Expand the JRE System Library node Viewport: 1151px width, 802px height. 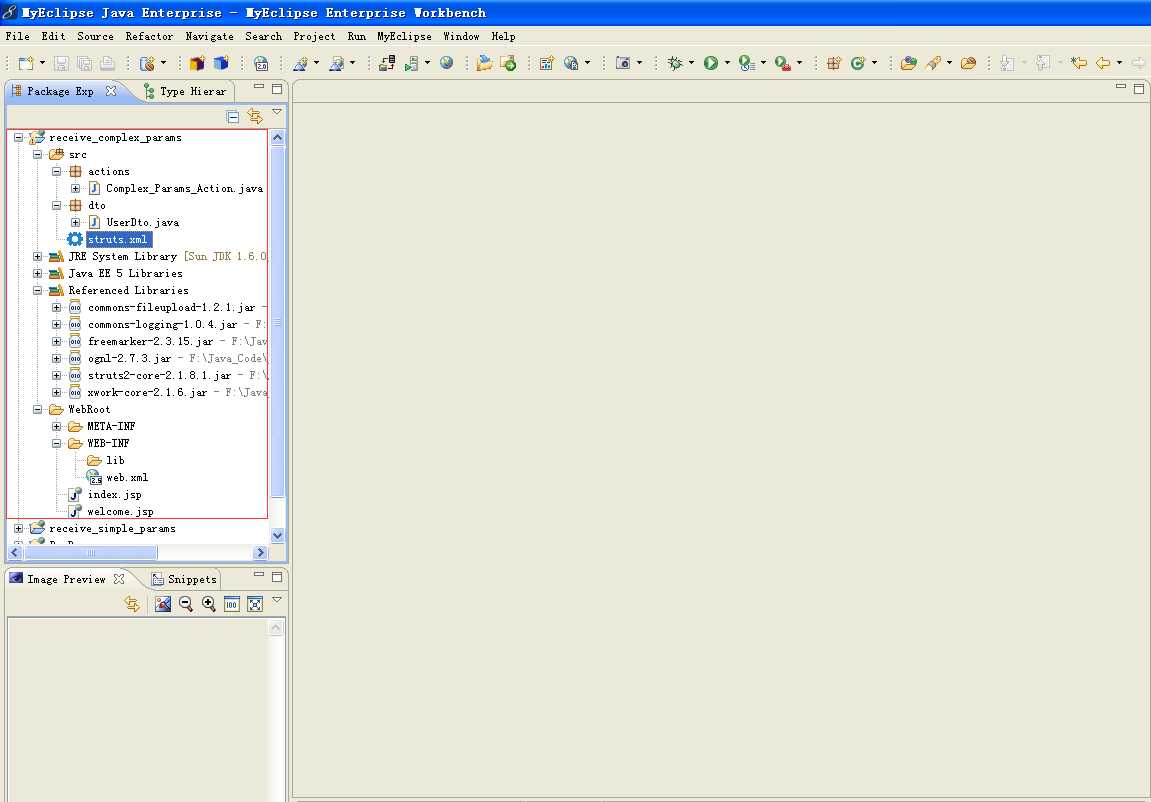pyautogui.click(x=37, y=257)
